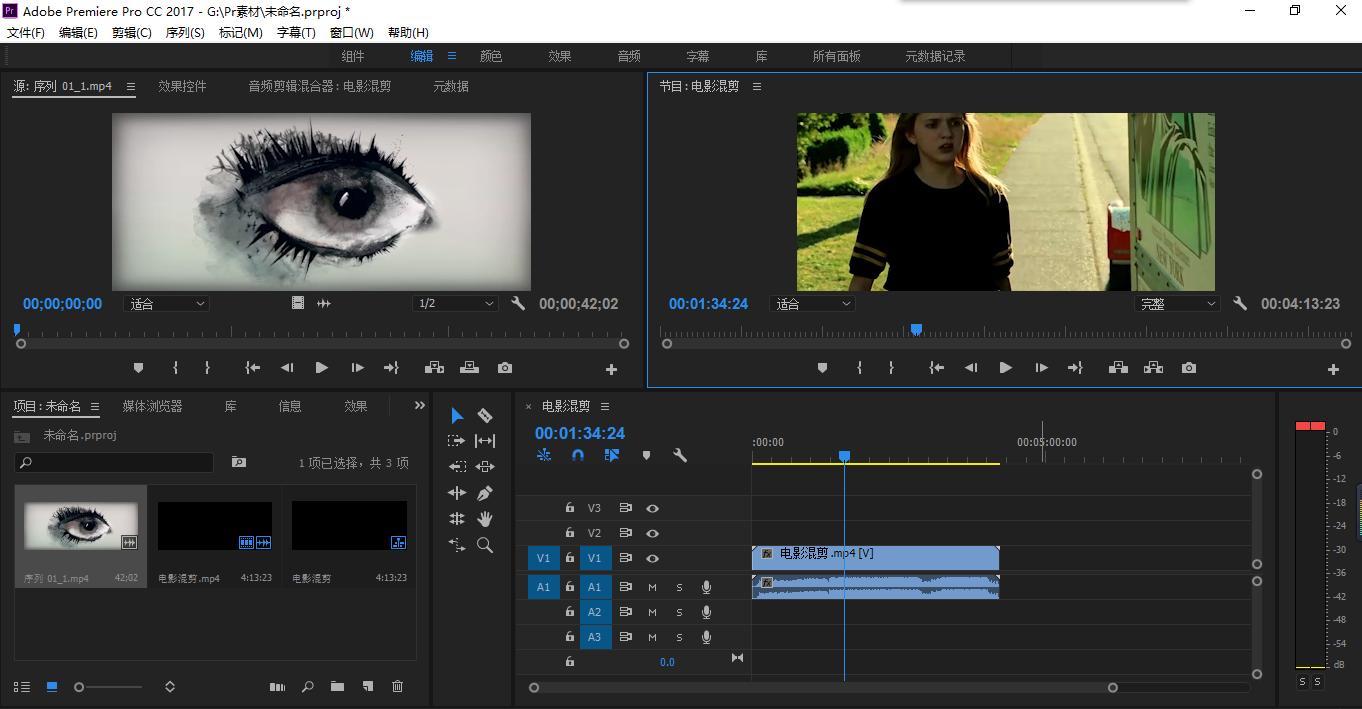Open the 序列(S) menu
The width and height of the screenshot is (1362, 709).
tap(184, 33)
